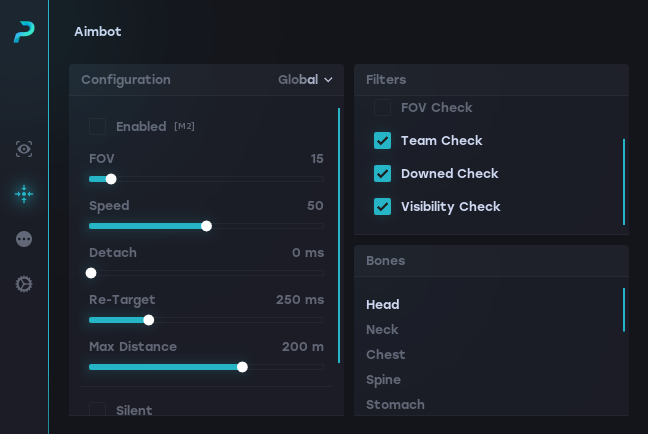648x434 pixels.
Task: Enable the FOV Check filter
Action: point(382,107)
